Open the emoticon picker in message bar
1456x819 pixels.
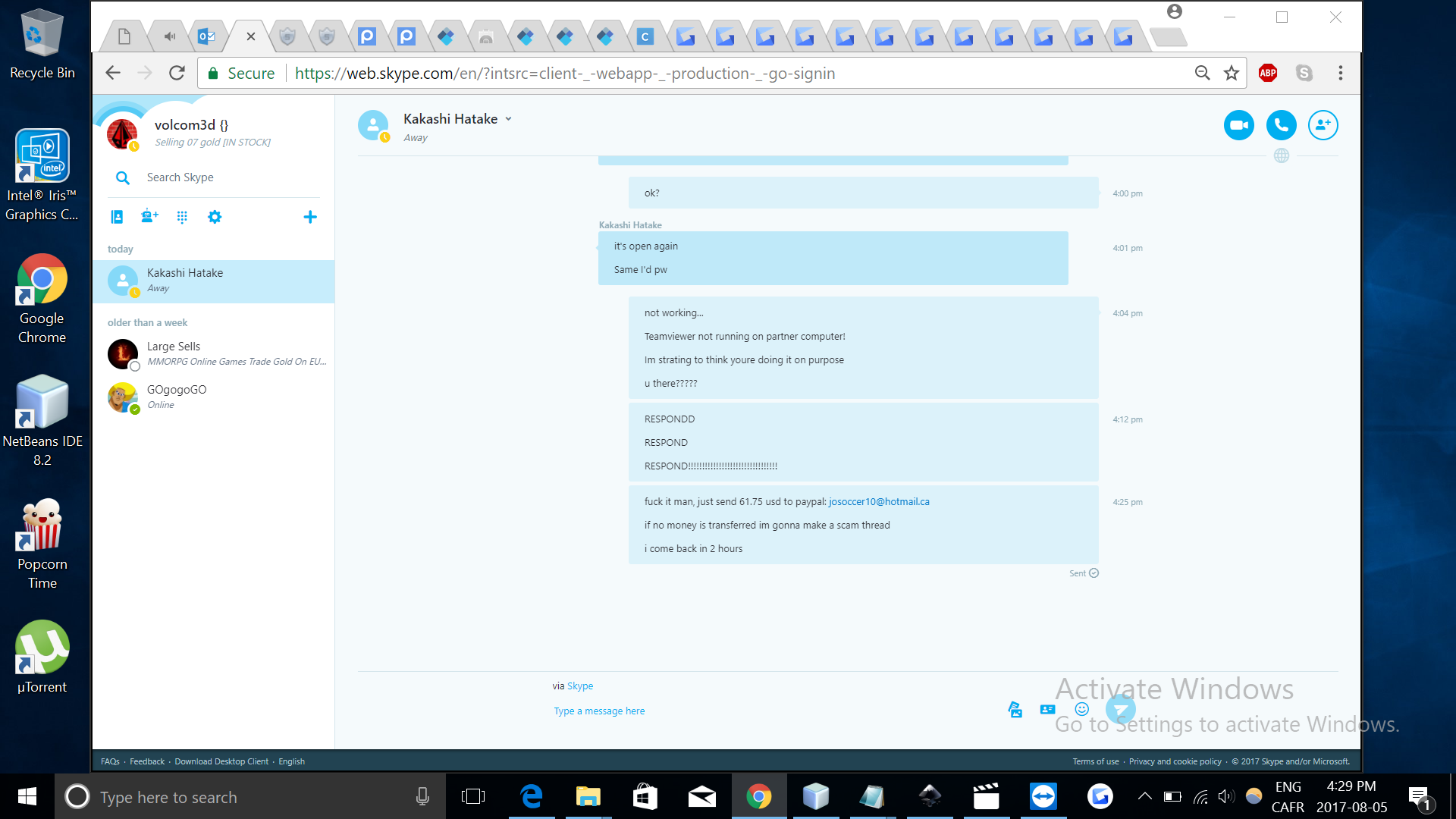pos(1081,709)
